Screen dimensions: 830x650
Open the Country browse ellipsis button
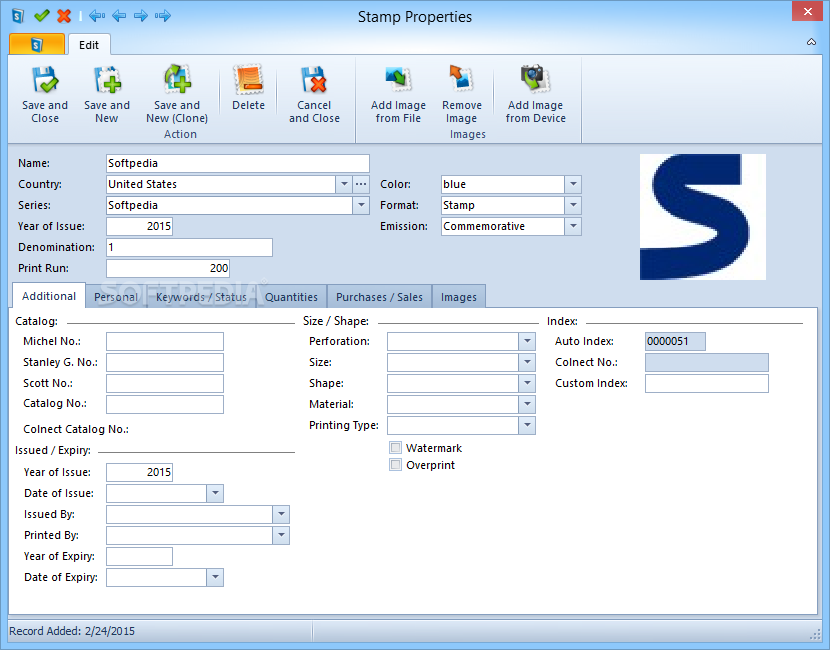pos(361,184)
